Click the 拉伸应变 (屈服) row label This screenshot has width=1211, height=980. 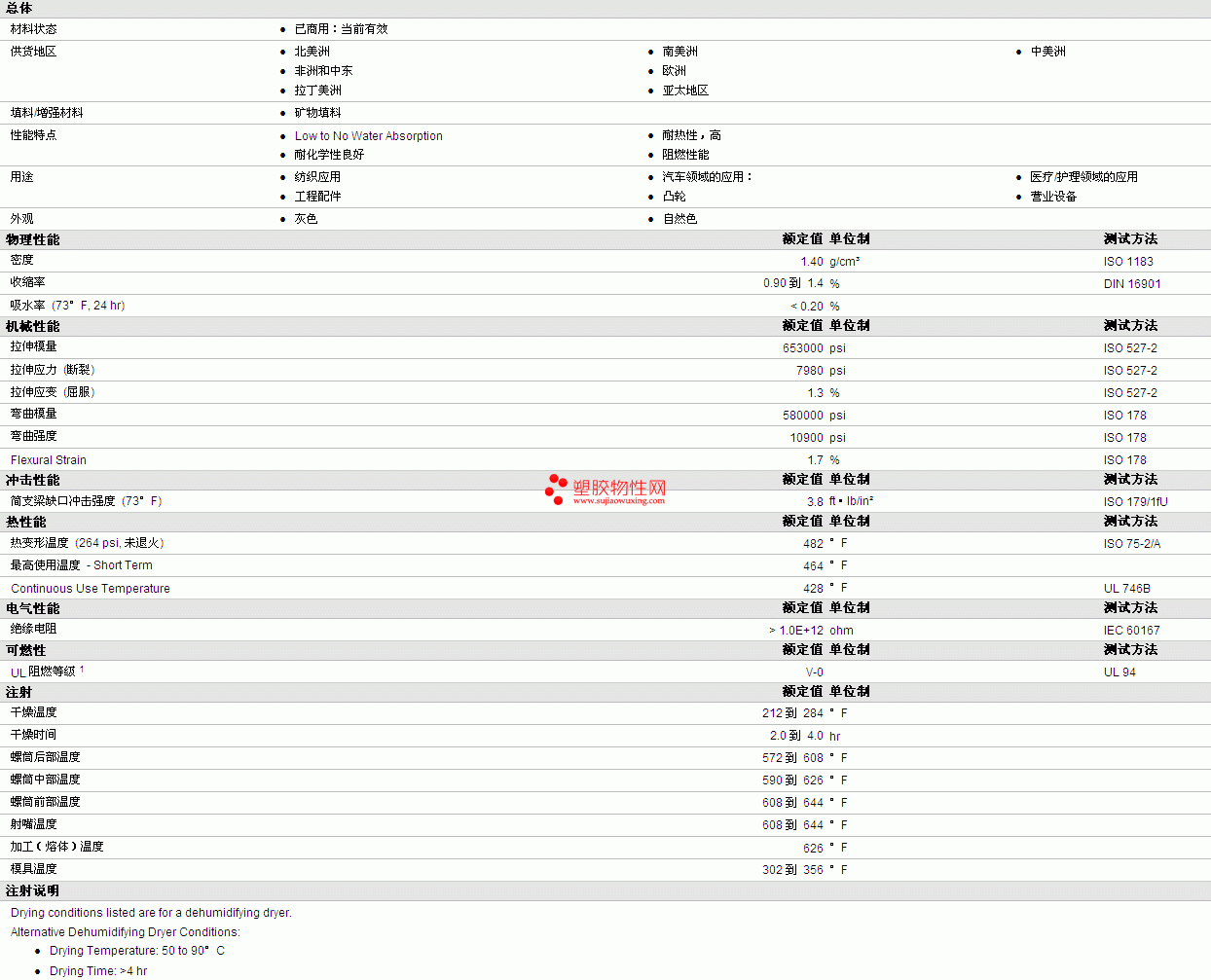(x=53, y=392)
